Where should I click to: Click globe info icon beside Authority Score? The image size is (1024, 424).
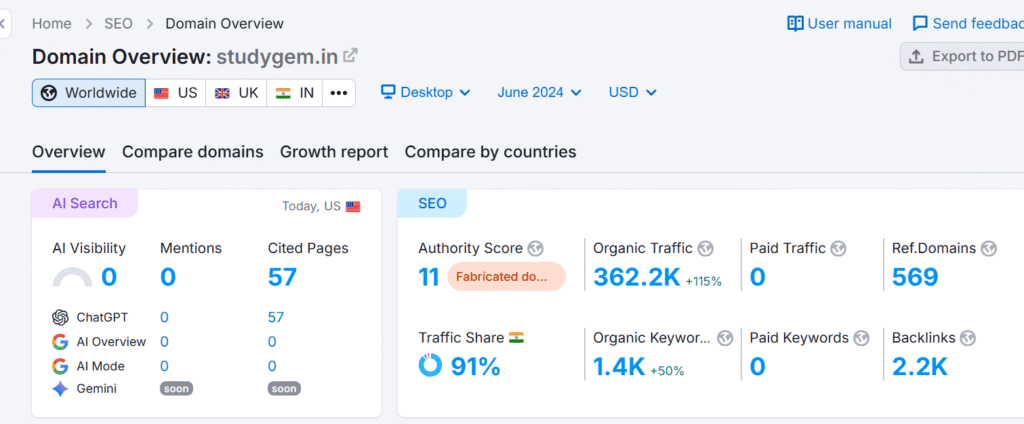[536, 248]
